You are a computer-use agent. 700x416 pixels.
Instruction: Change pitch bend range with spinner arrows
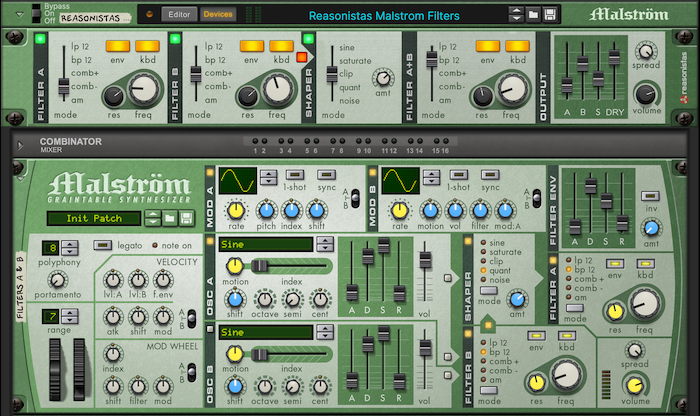(x=70, y=316)
